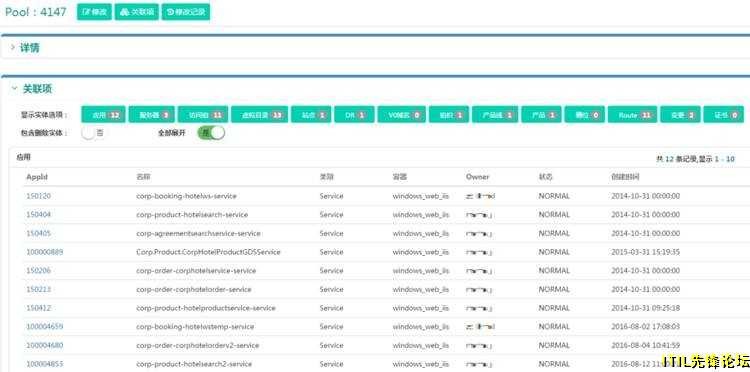Collapse the 关联项 section header
750x372 pixels.
tap(37, 88)
